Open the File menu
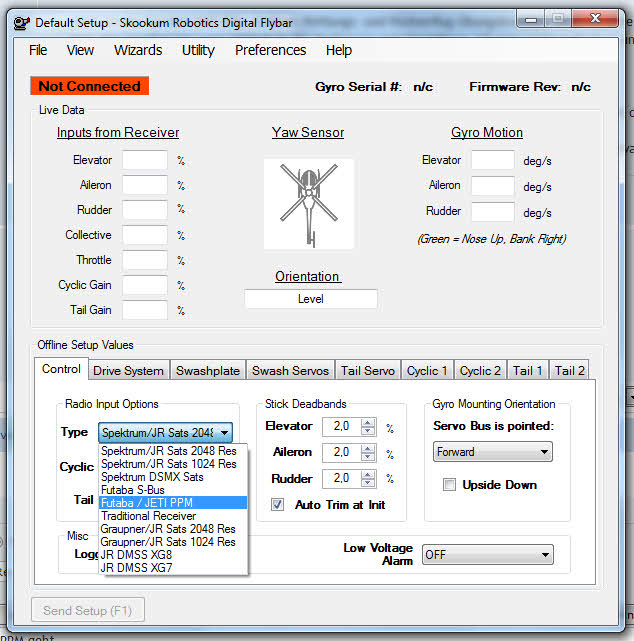Viewport: 634px width, 641px height. [38, 50]
